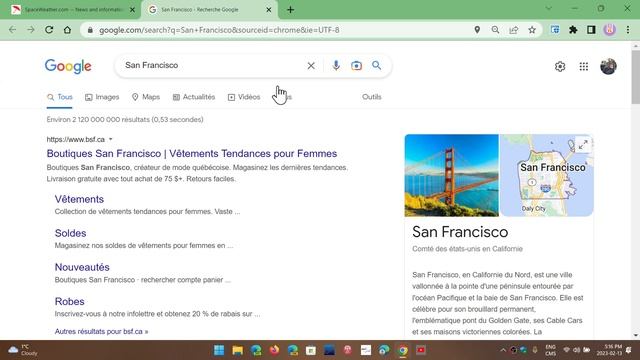640x360 pixels.
Task: Expand the map with the fullscreen arrows icon
Action: point(583,144)
